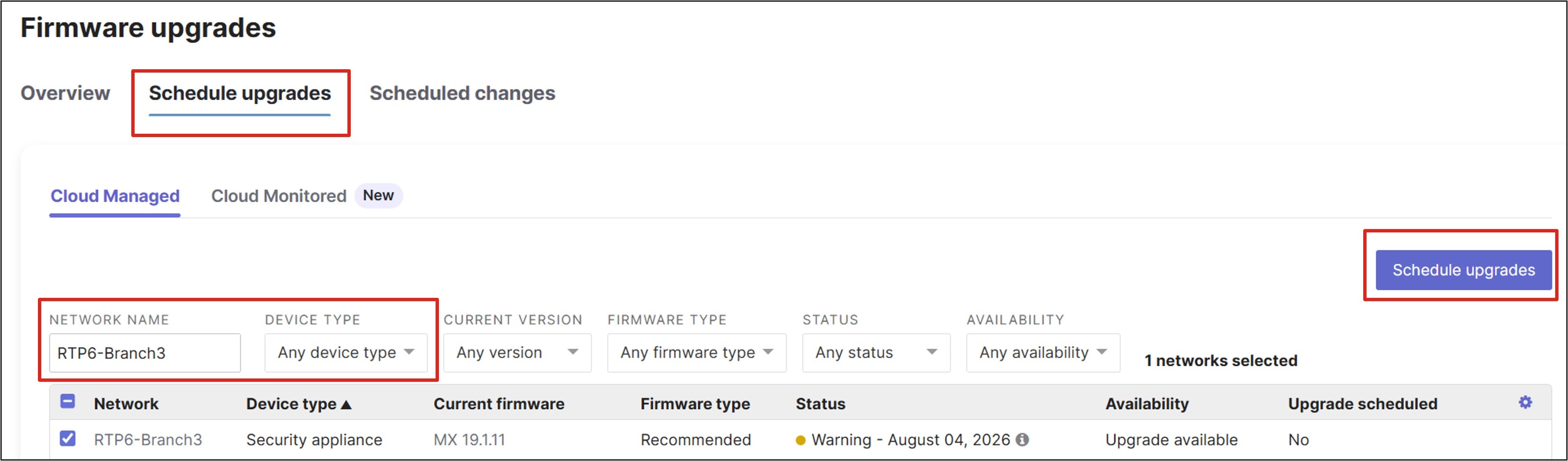
Task: Open the MX 19.1.11 firmware link
Action: tap(469, 440)
